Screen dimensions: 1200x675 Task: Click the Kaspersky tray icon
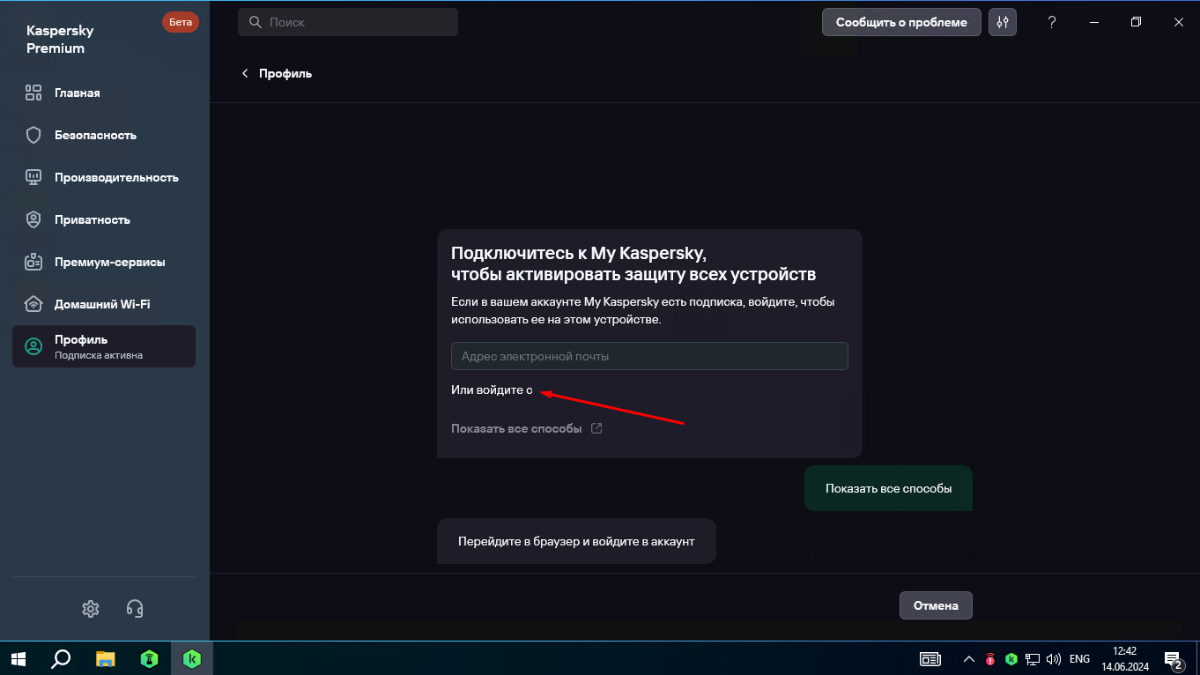[x=1011, y=659]
